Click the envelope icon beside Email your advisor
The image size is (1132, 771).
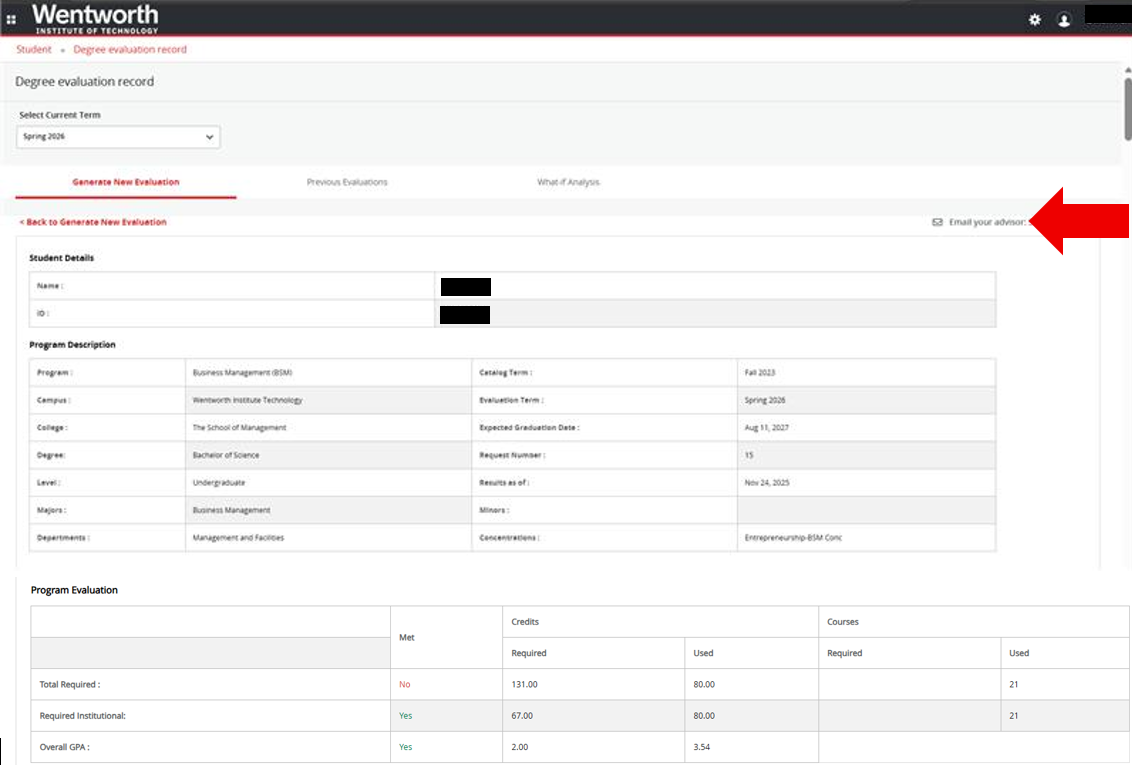[x=937, y=222]
